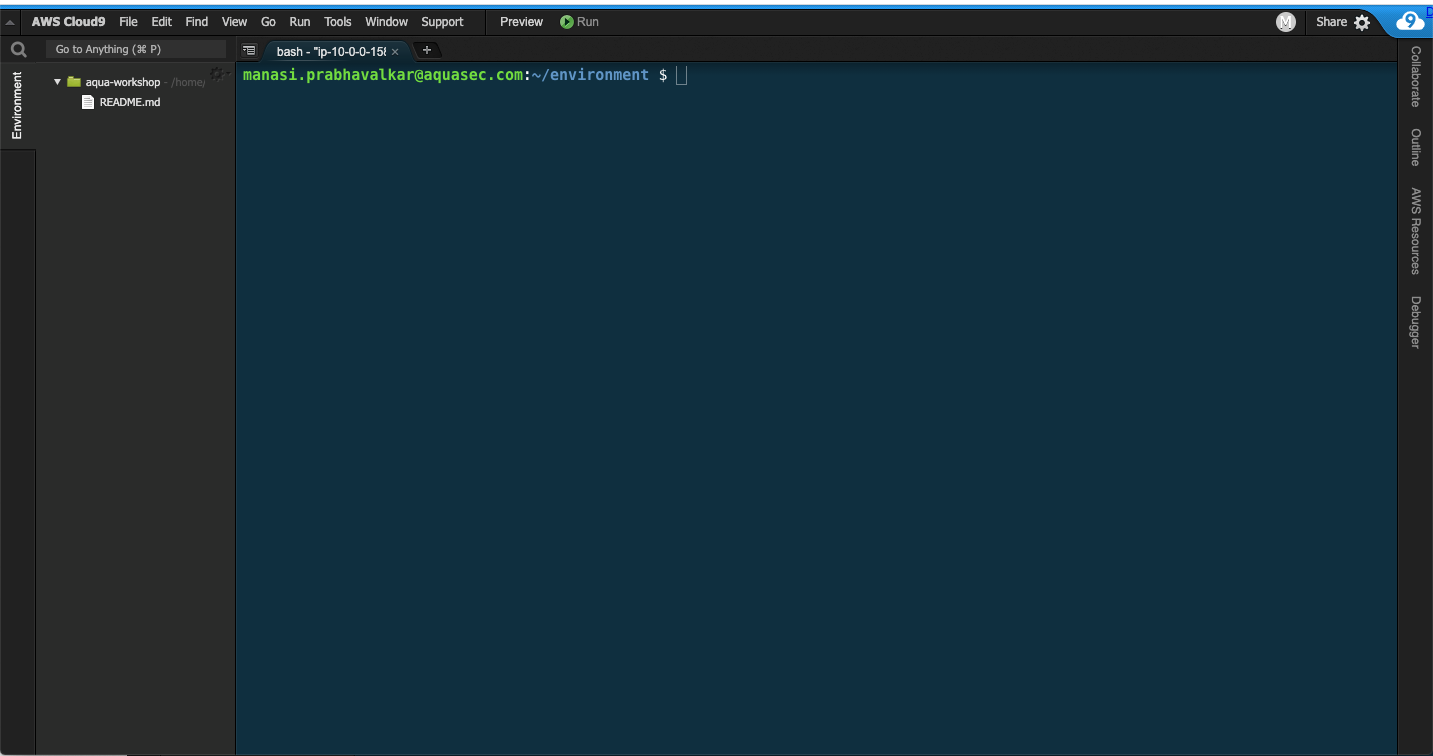Screen dimensions: 1433x756
Task: Select the aqua-workshop folder
Action: tap(123, 82)
